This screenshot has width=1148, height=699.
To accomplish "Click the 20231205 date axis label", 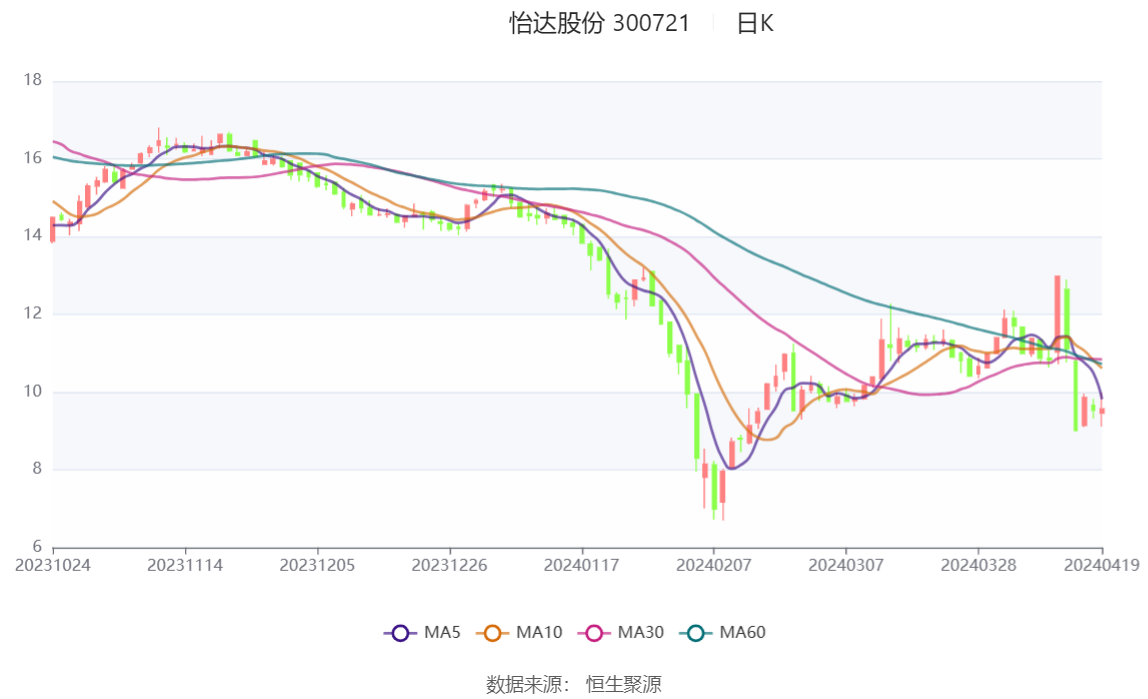I will click(317, 565).
